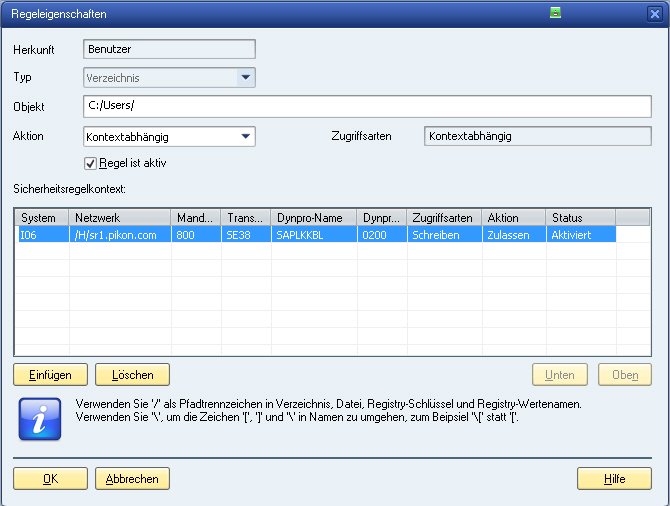Toggle the 'Regel ist aktiv' checkbox
The image size is (670, 506).
(x=90, y=163)
